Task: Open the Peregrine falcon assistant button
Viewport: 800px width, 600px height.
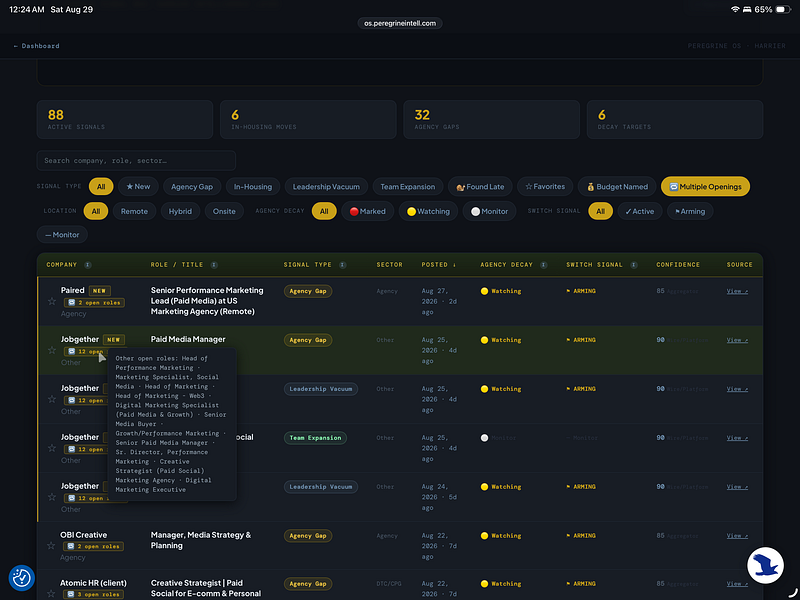Action: 765,565
